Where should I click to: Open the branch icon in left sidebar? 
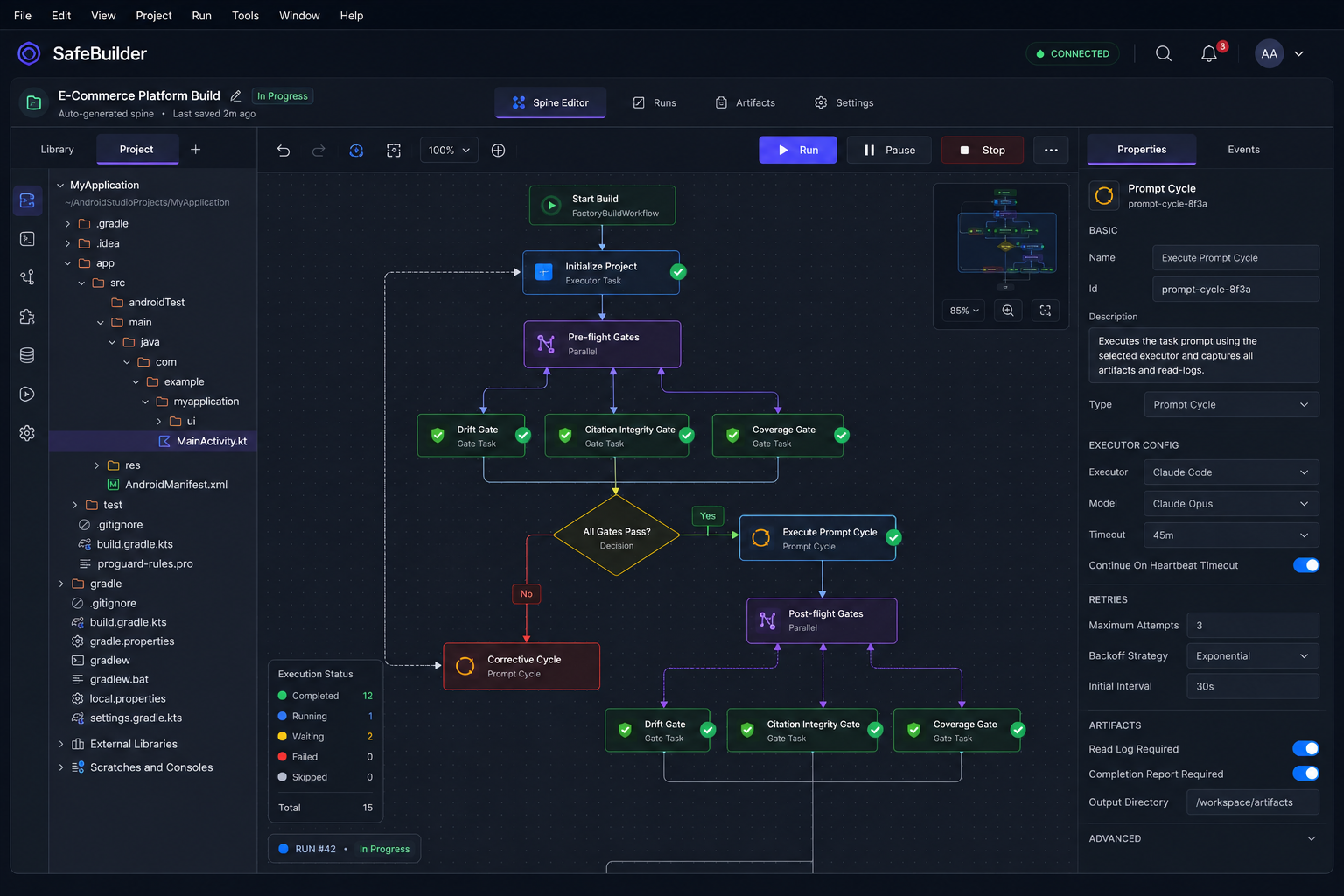coord(27,277)
